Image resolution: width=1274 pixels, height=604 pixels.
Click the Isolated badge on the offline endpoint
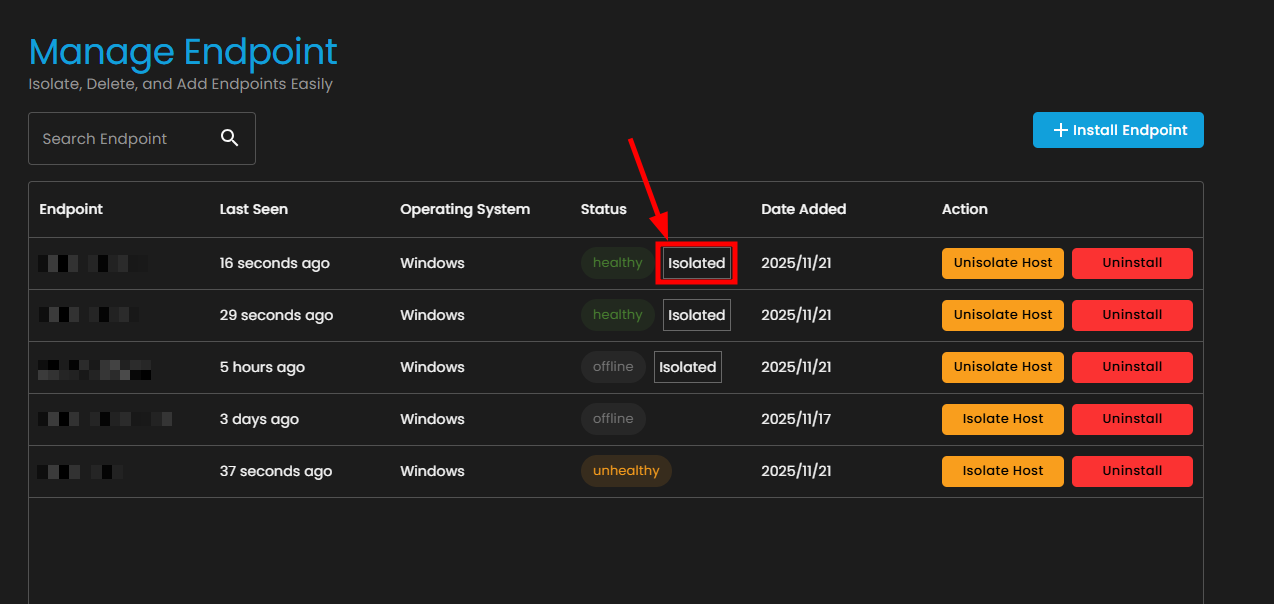[x=687, y=367]
